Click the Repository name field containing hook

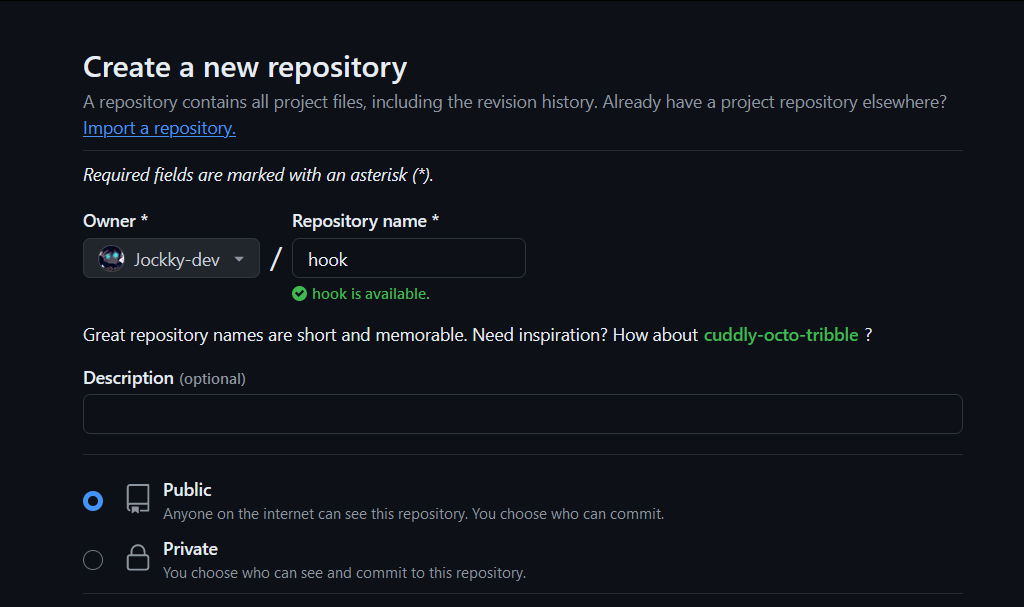409,258
